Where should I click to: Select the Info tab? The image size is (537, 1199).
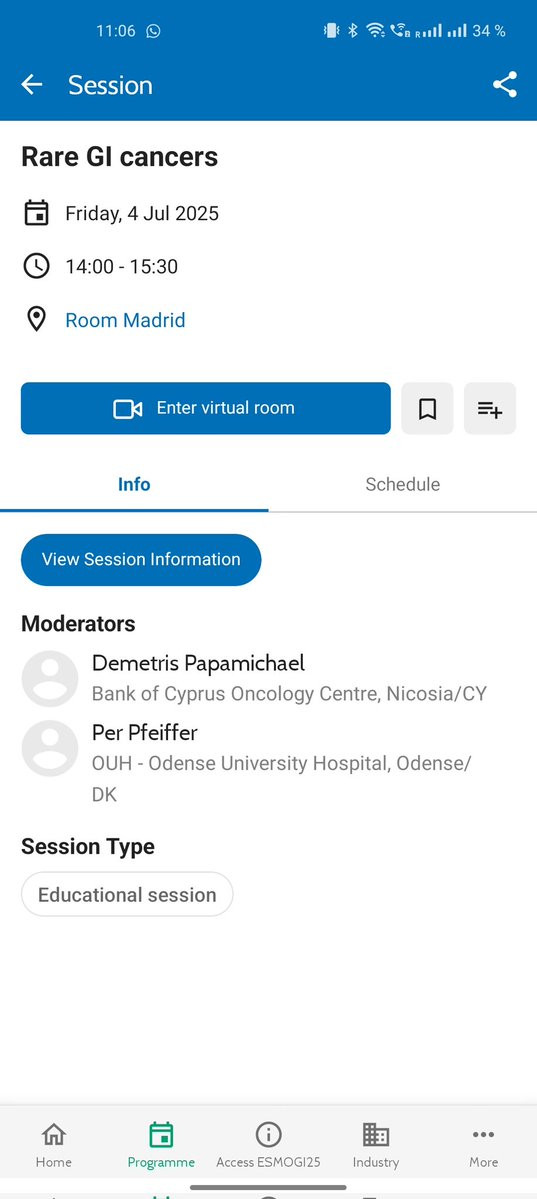pos(134,485)
